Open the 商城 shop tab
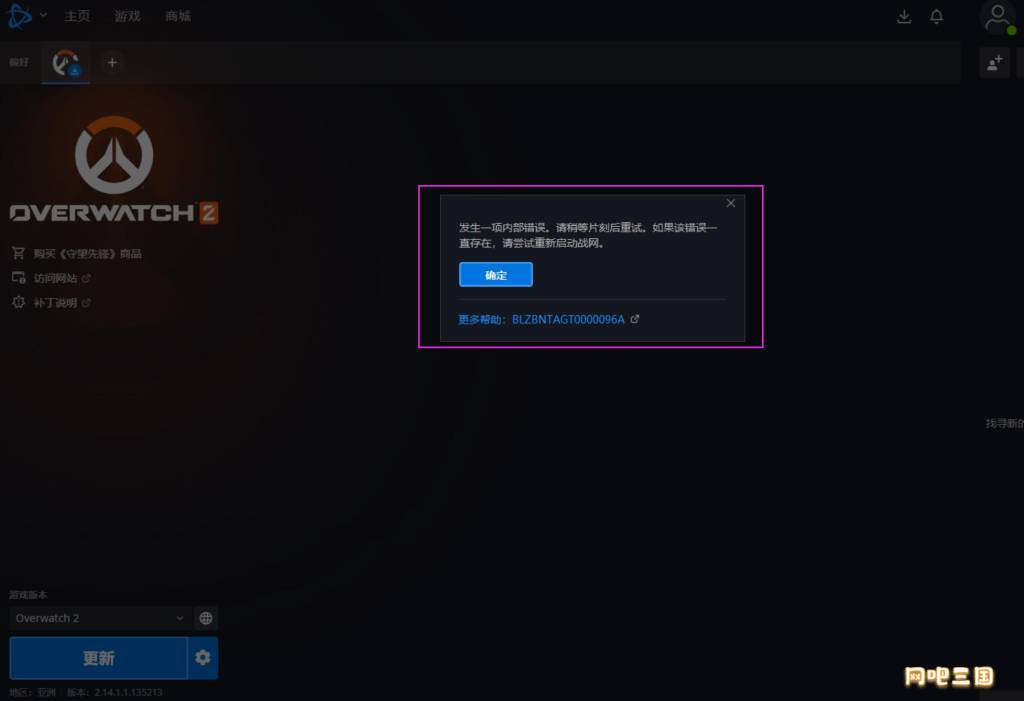 coord(178,16)
